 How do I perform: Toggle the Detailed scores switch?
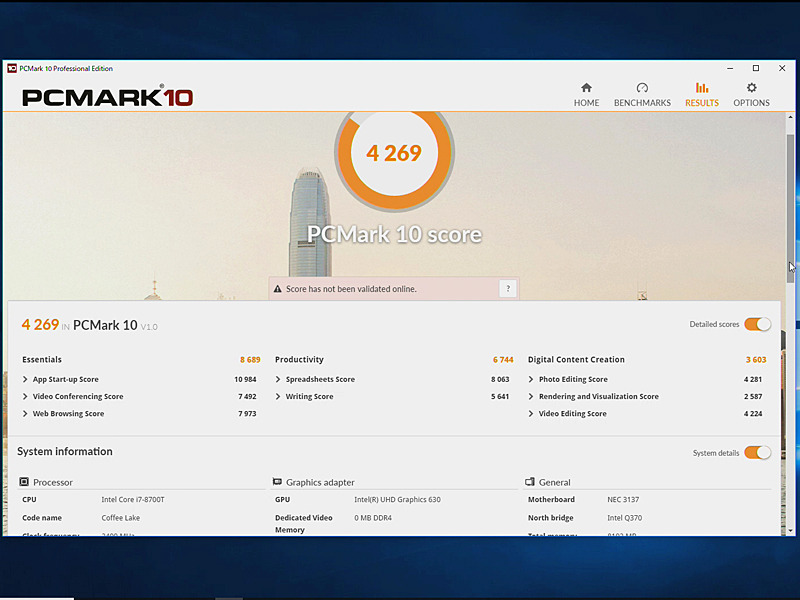(x=757, y=324)
